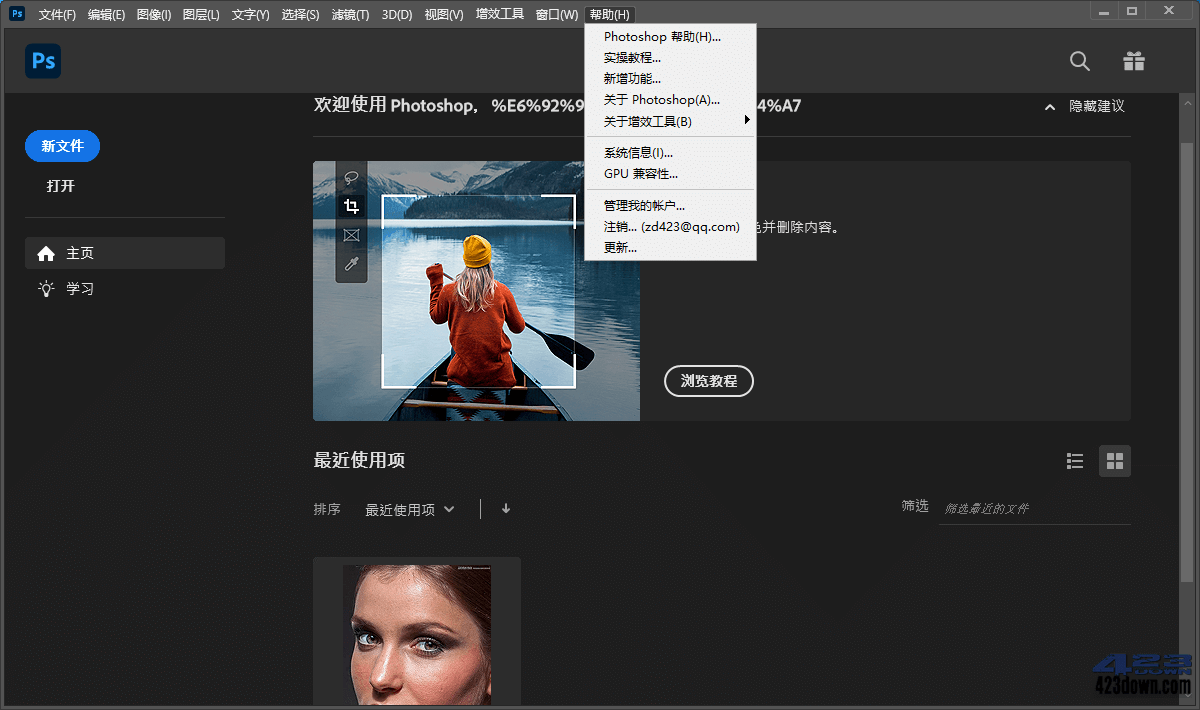The image size is (1200, 710).
Task: Click the 新文件 button
Action: coord(62,145)
